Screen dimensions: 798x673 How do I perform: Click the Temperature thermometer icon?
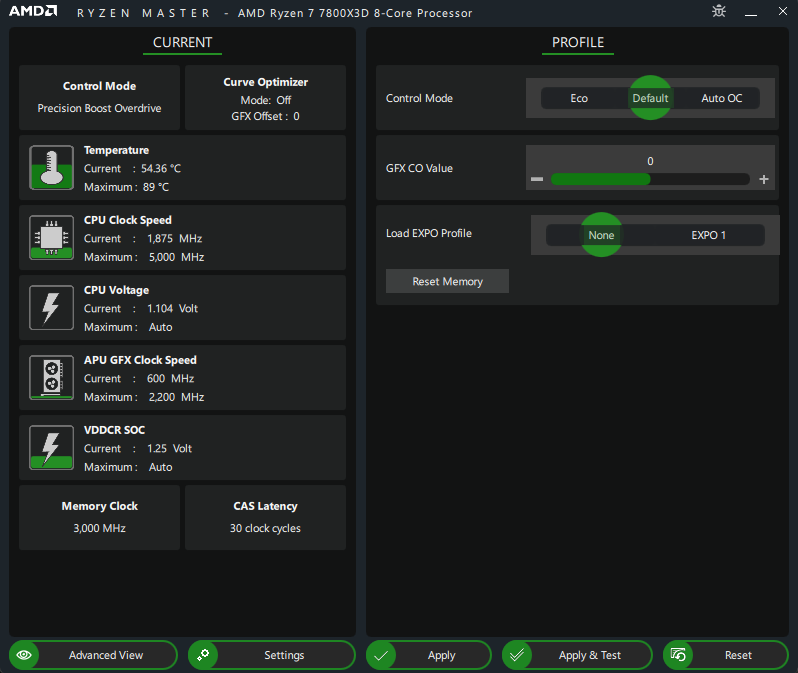tap(51, 167)
